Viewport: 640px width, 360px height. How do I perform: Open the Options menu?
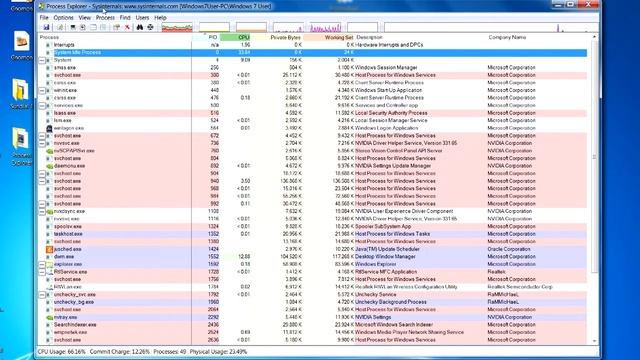point(63,18)
